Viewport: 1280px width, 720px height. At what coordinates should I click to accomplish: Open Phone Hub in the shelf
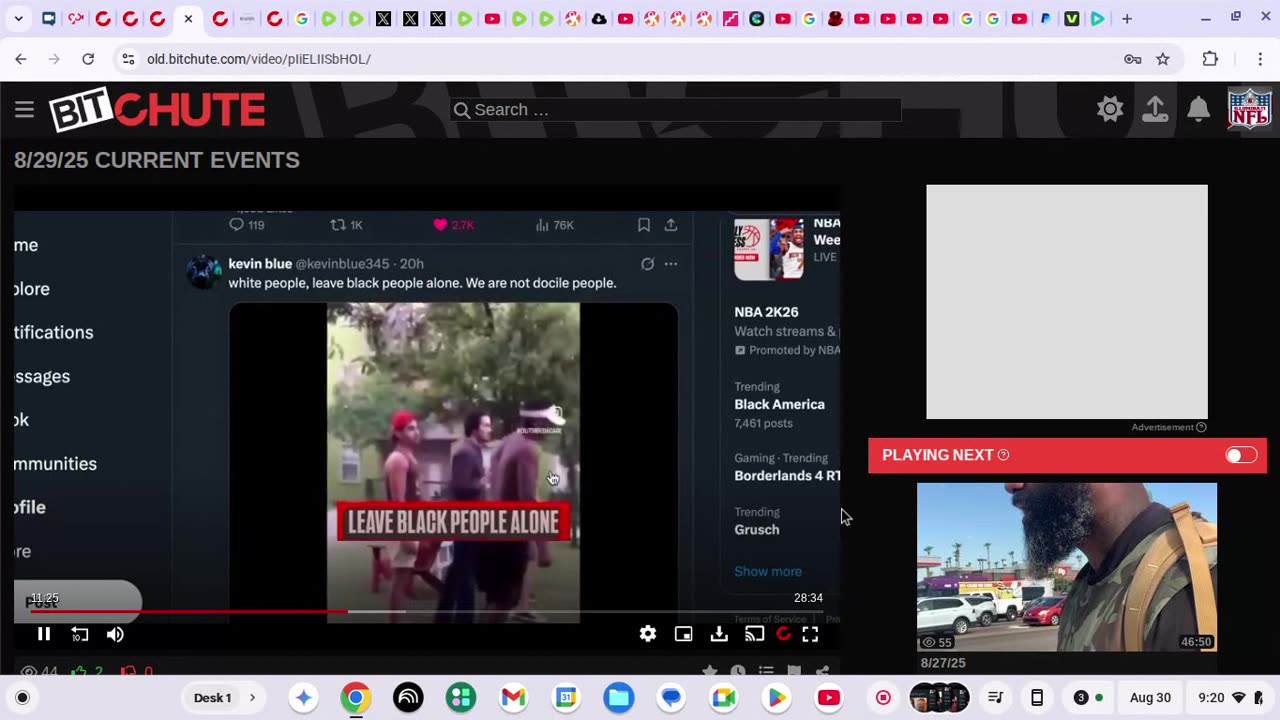(1037, 698)
